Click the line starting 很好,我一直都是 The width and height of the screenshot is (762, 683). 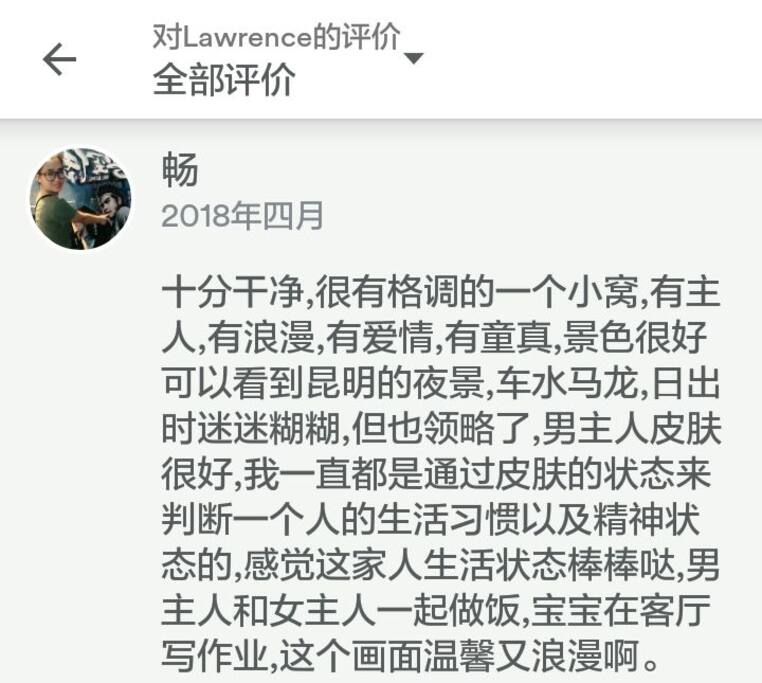pyautogui.click(x=436, y=474)
